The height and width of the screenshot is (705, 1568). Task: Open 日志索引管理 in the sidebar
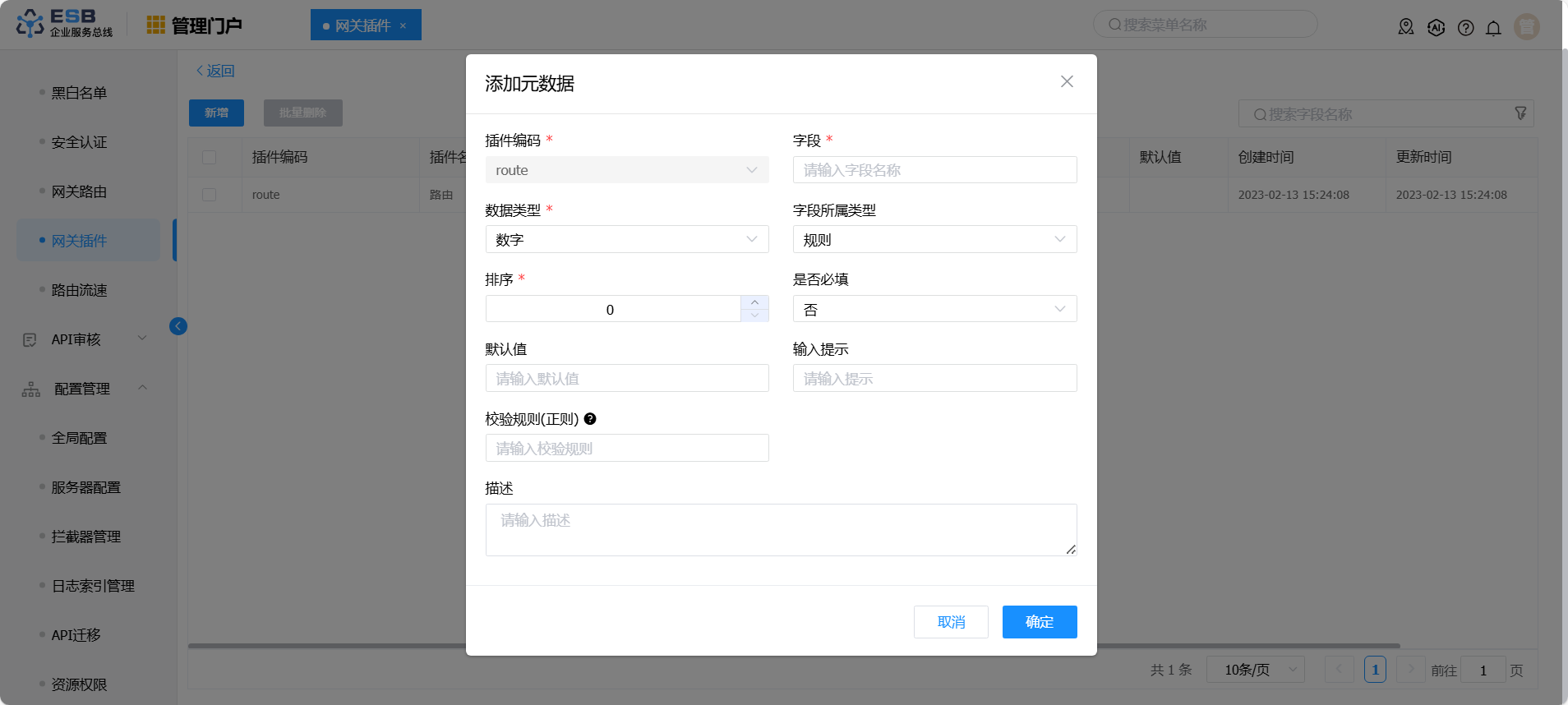pyautogui.click(x=93, y=586)
